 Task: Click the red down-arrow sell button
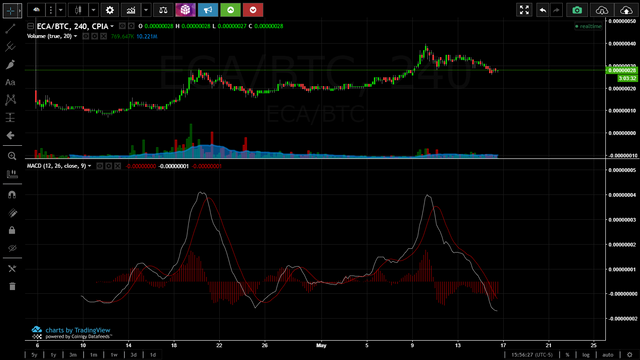click(253, 10)
